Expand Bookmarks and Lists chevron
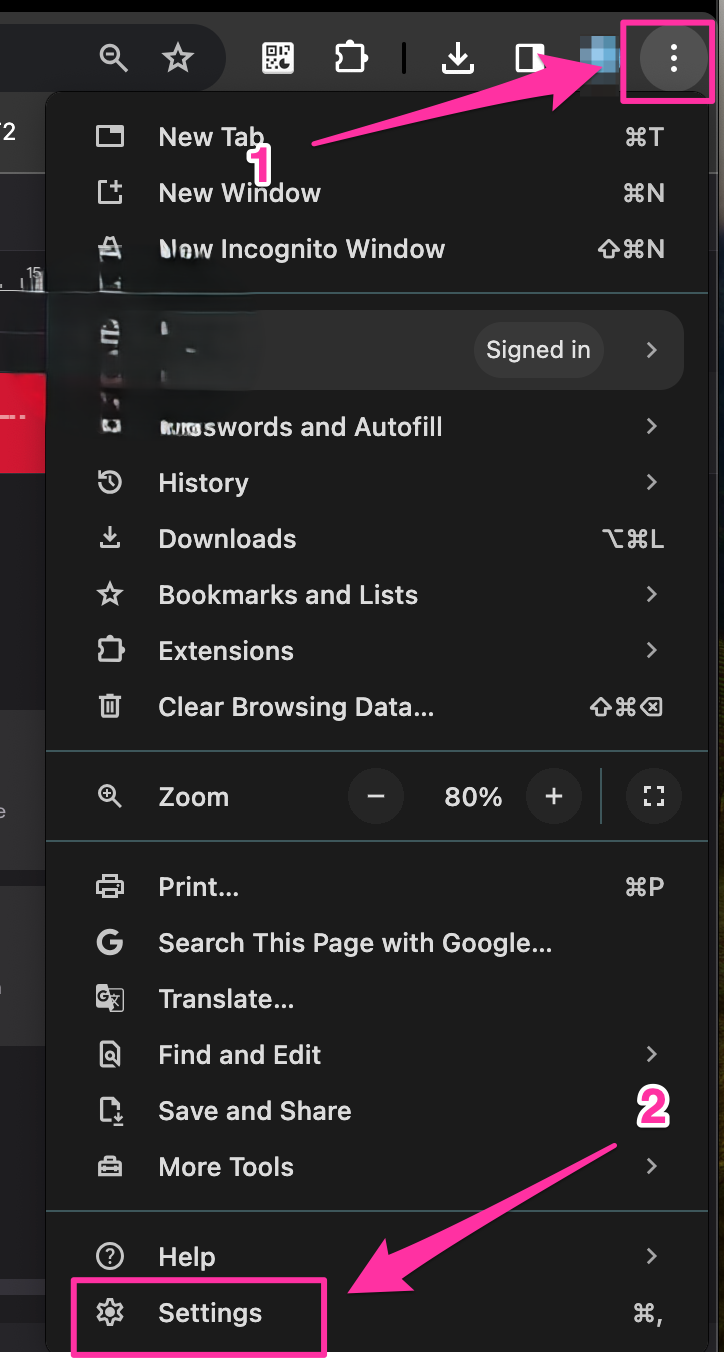 (x=652, y=595)
